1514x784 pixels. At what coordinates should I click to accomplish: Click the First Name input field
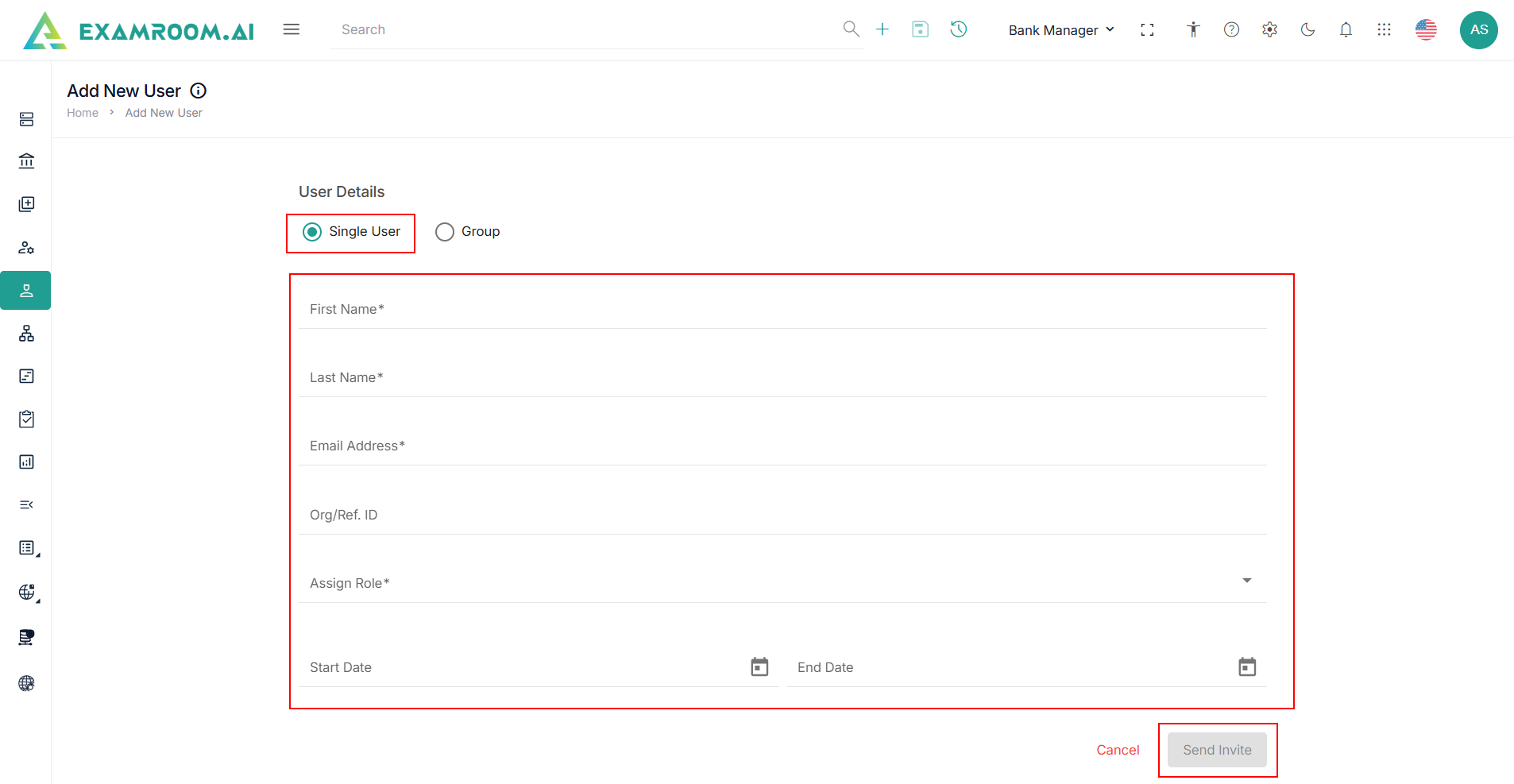click(782, 310)
